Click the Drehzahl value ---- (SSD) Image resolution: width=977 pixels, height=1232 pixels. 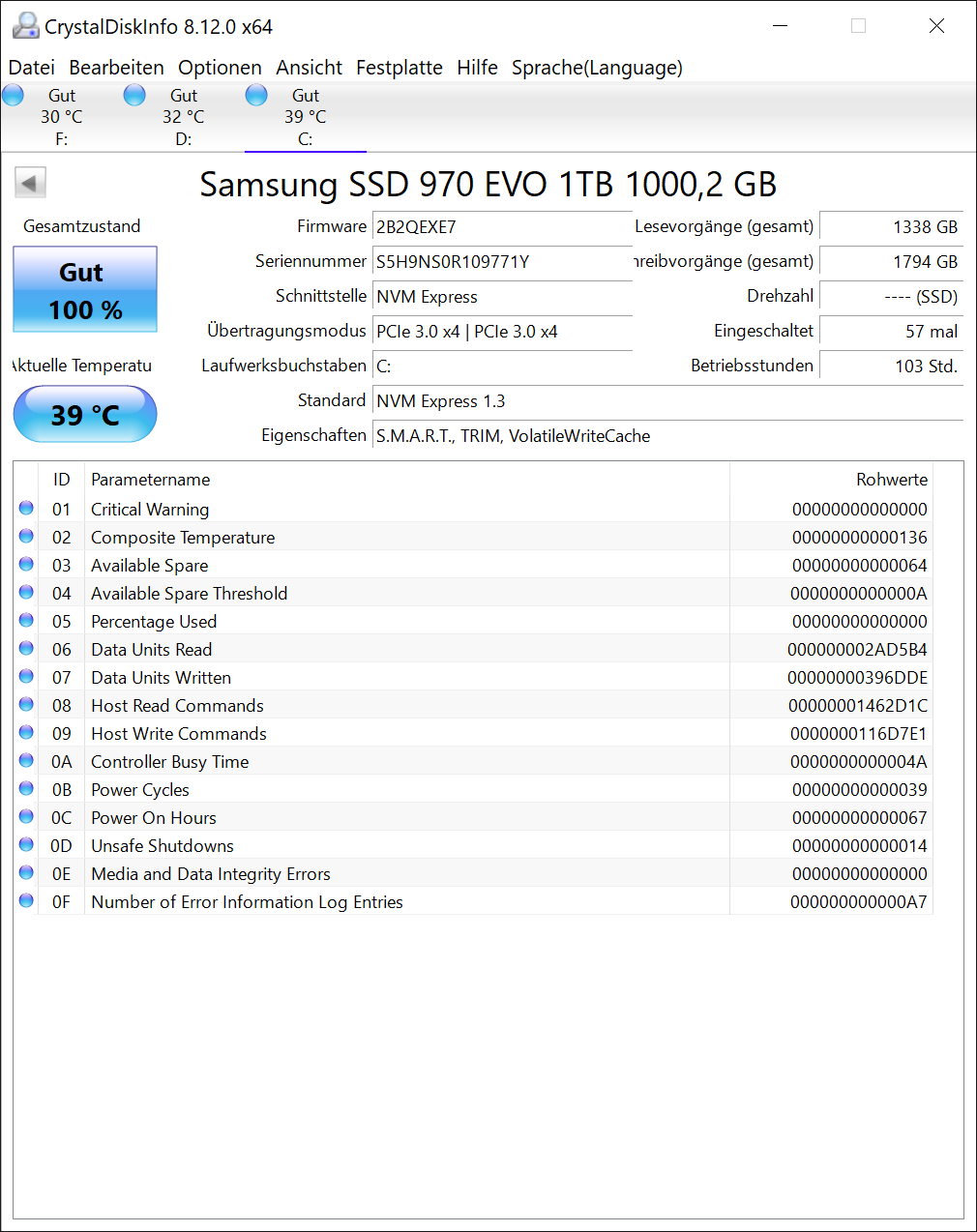pos(891,297)
